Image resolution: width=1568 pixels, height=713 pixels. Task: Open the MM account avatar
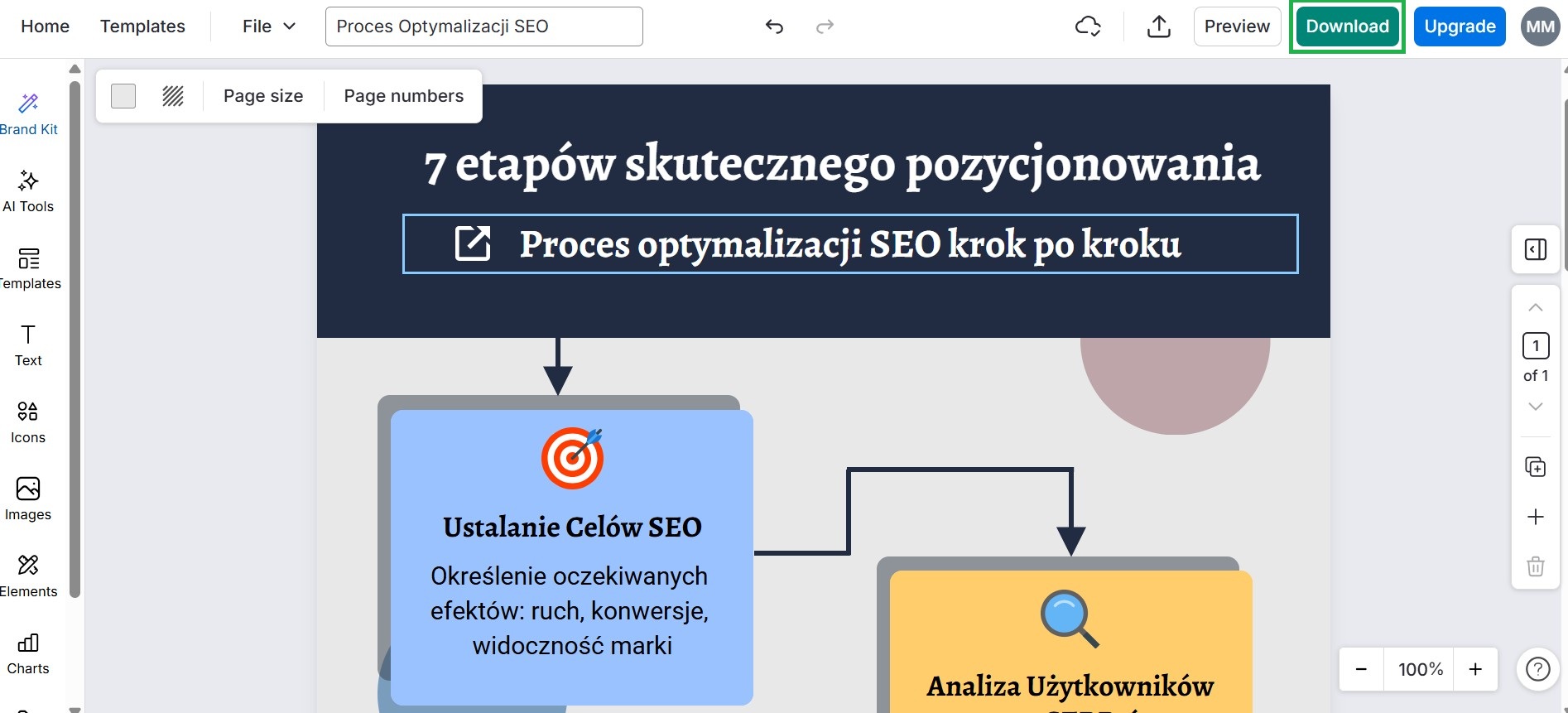pos(1540,26)
